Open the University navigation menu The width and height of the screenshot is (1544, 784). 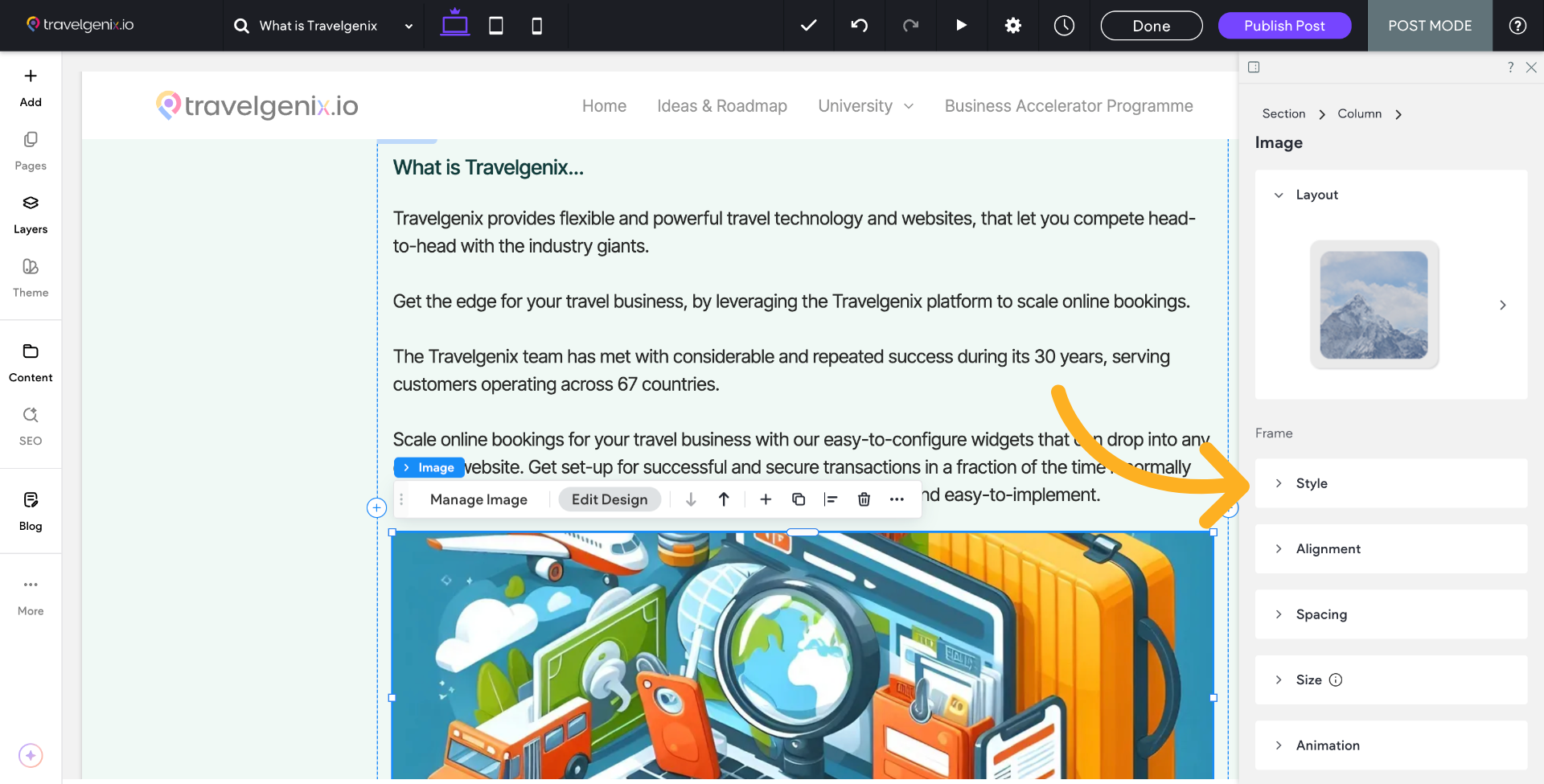pyautogui.click(x=865, y=105)
